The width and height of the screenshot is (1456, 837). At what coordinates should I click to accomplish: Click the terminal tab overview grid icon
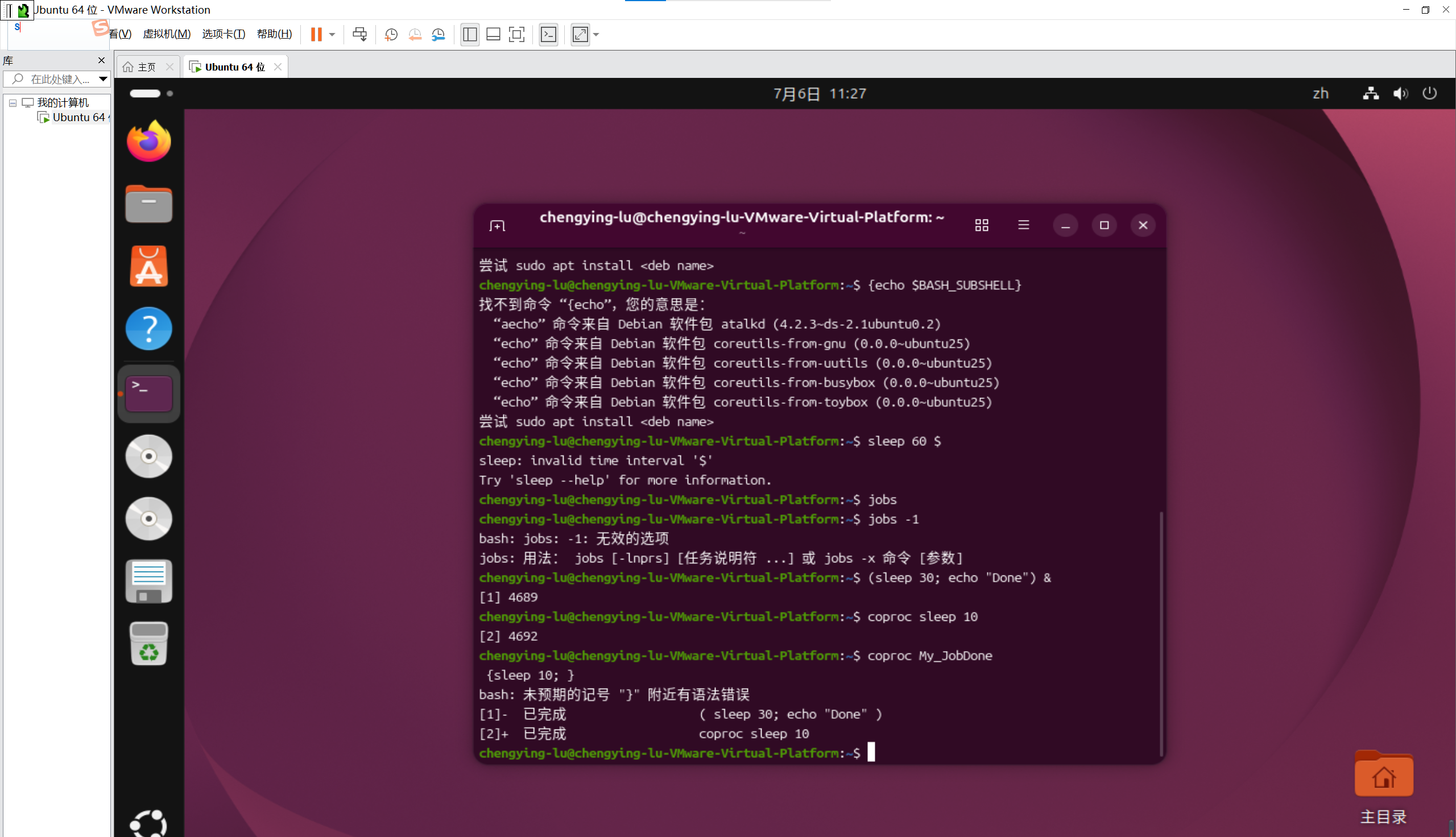tap(982, 225)
